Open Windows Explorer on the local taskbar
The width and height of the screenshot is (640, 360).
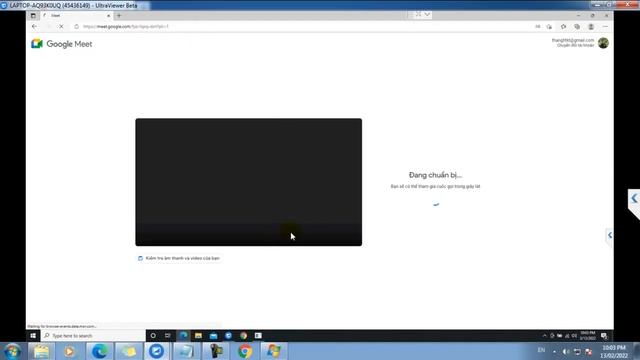coord(41,351)
